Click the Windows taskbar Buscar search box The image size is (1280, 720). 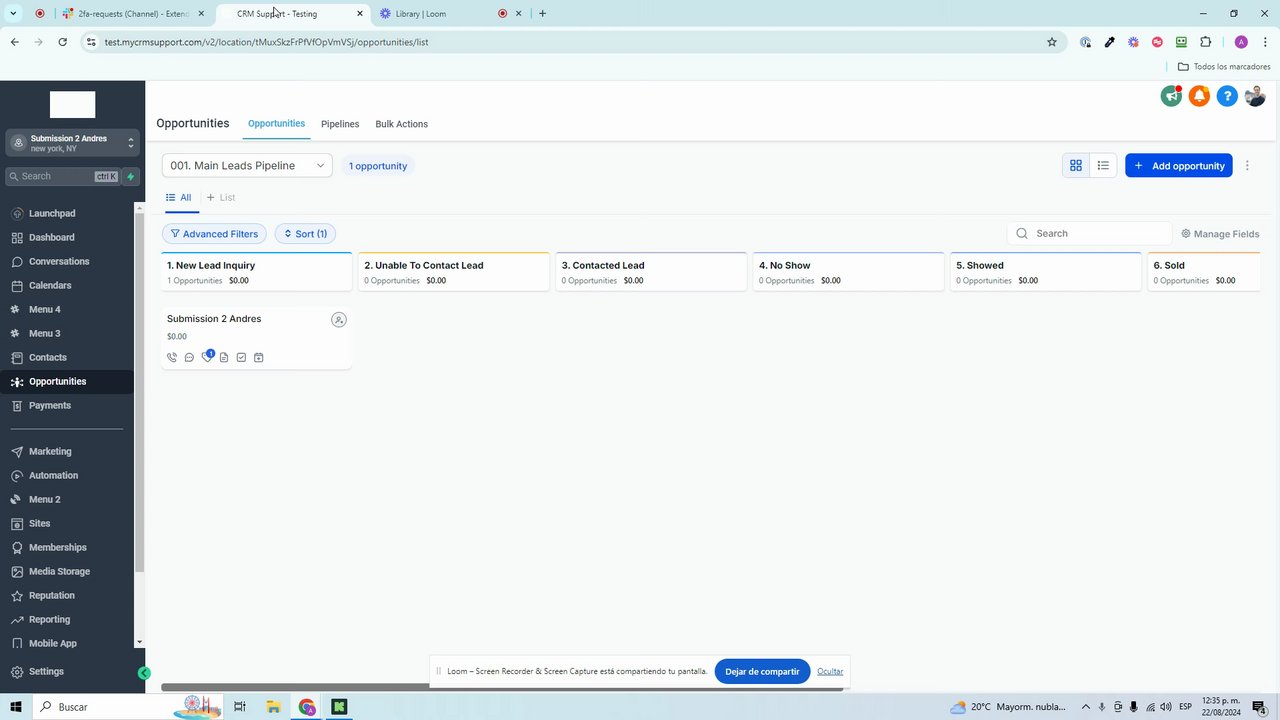127,707
